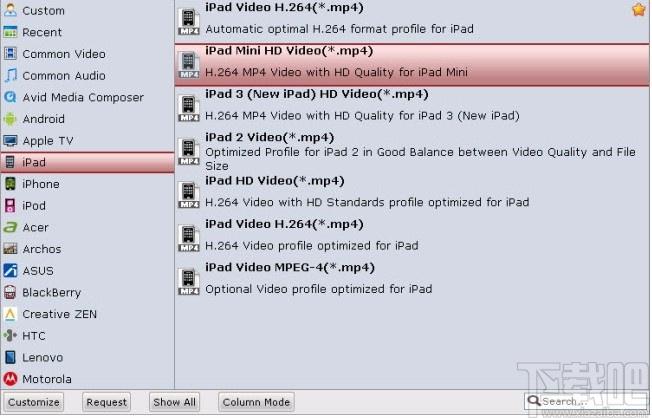652x418 pixels.
Task: Click the Customize button
Action: 34,402
